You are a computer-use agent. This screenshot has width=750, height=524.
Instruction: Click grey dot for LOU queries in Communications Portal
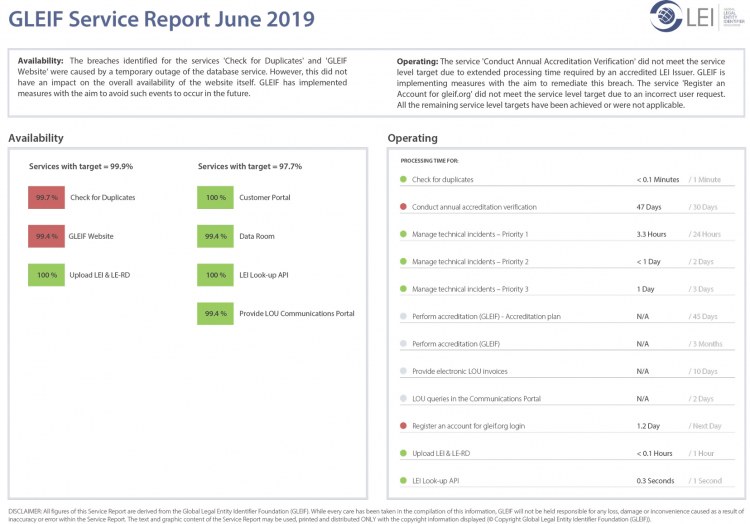tap(403, 398)
